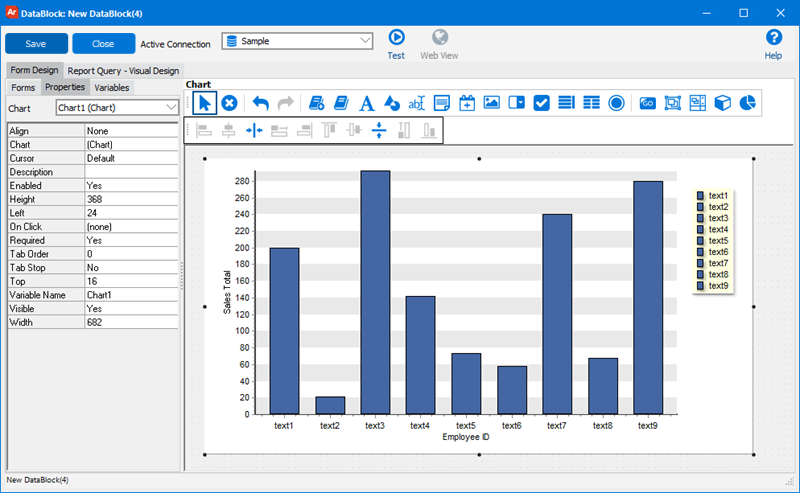Click the center horizontally alignment icon
This screenshot has height=493, width=800.
point(254,130)
